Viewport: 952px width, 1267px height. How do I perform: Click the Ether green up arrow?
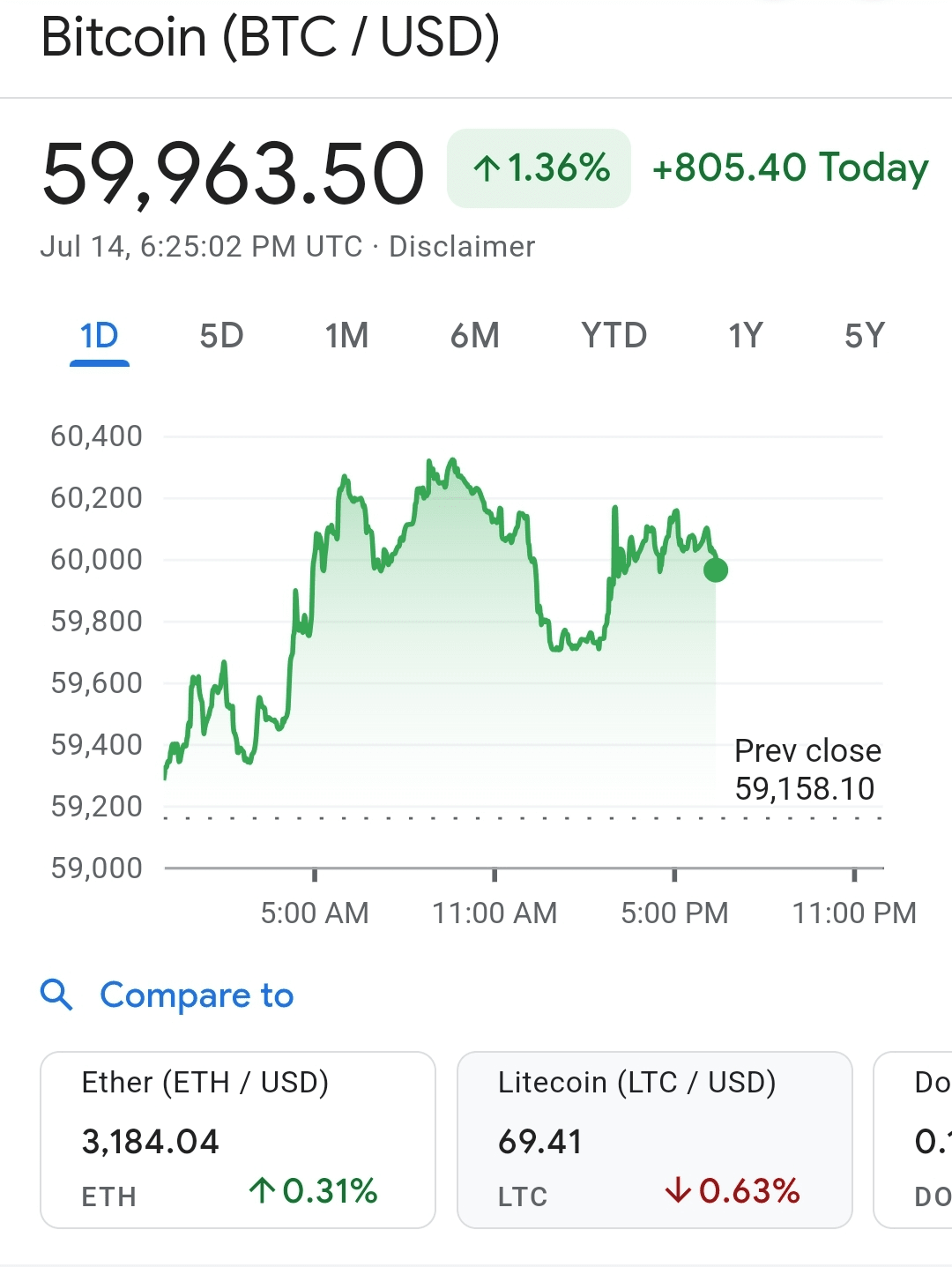click(262, 1191)
